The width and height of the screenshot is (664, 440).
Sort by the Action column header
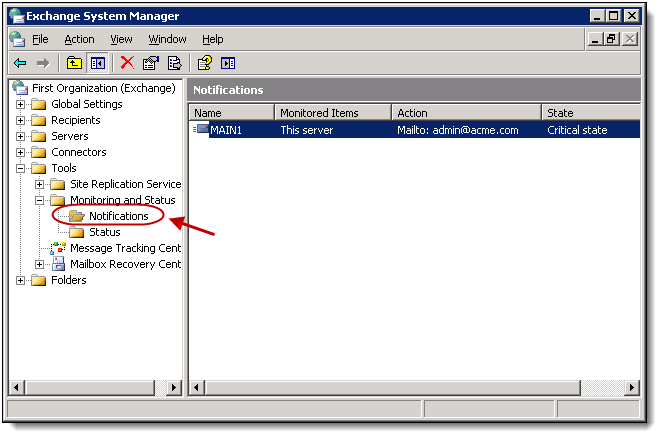[x=467, y=113]
